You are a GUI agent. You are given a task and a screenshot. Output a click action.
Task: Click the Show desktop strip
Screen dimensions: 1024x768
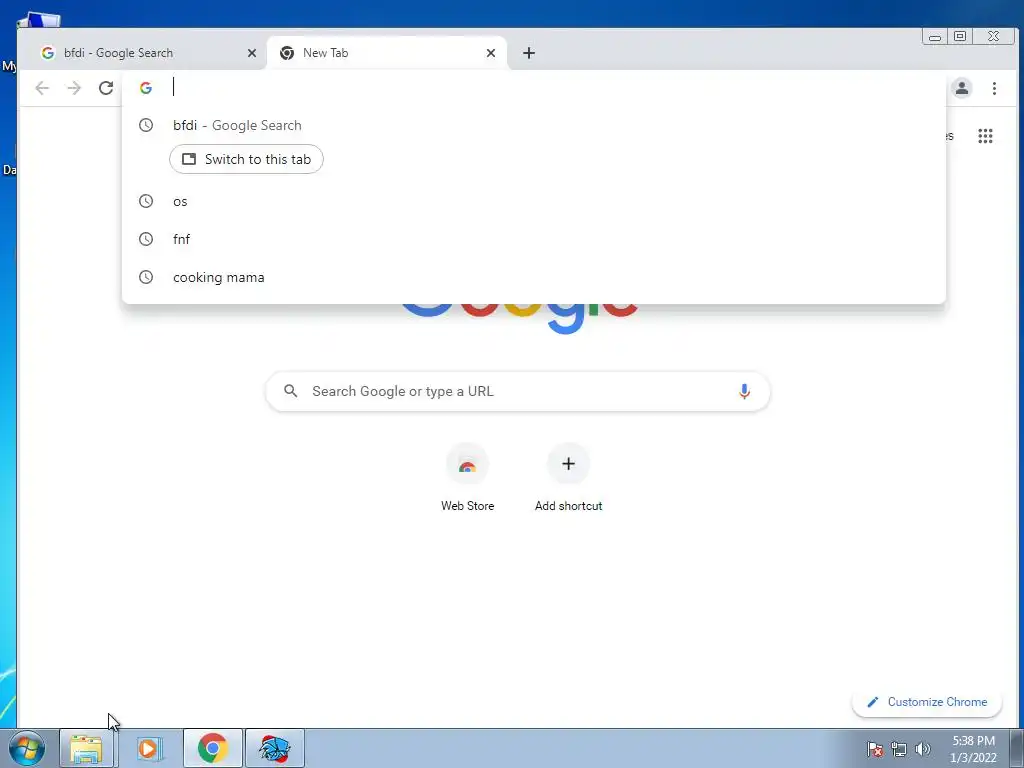click(1017, 748)
